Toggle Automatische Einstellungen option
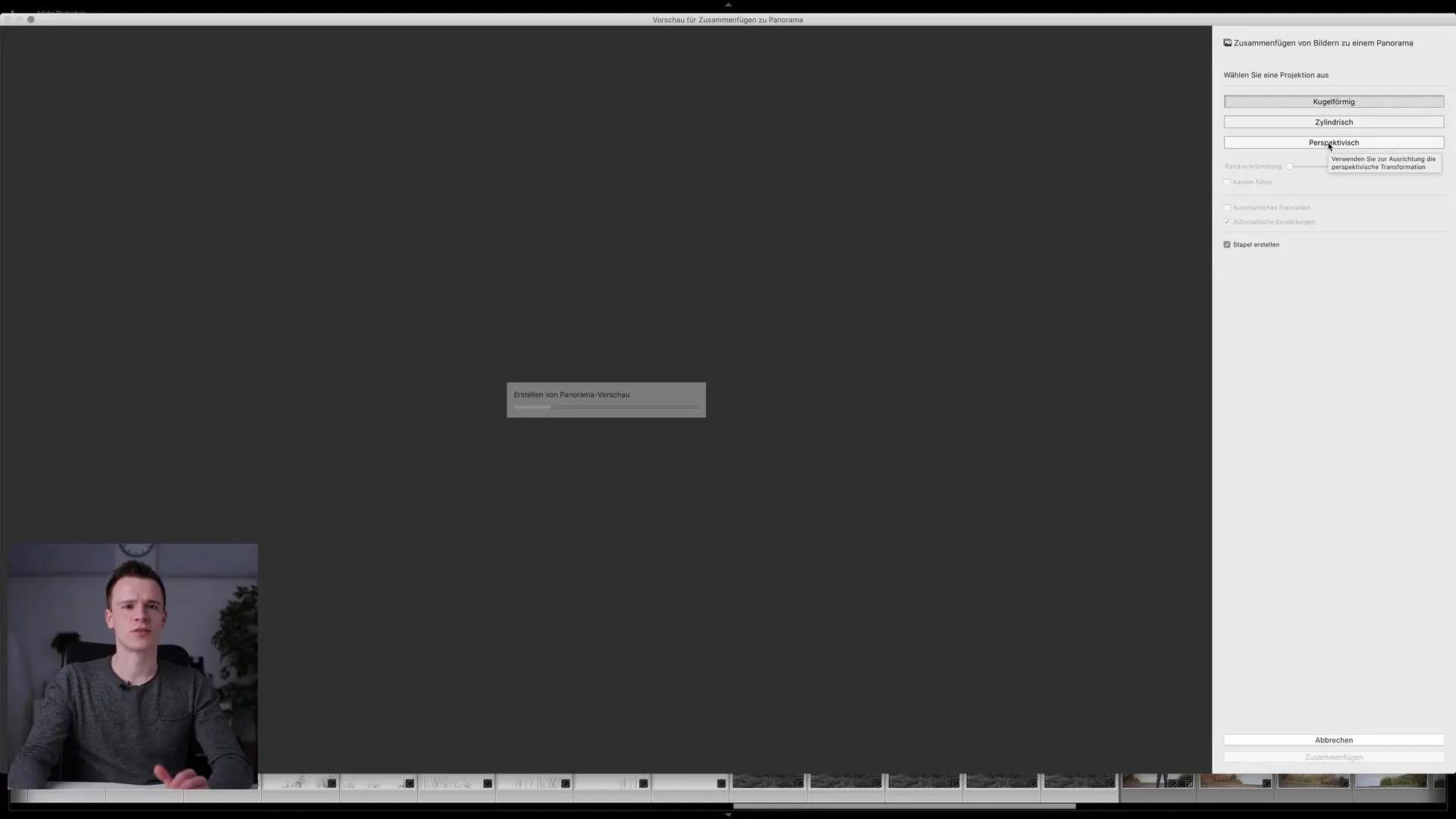The height and width of the screenshot is (819, 1456). click(x=1227, y=221)
